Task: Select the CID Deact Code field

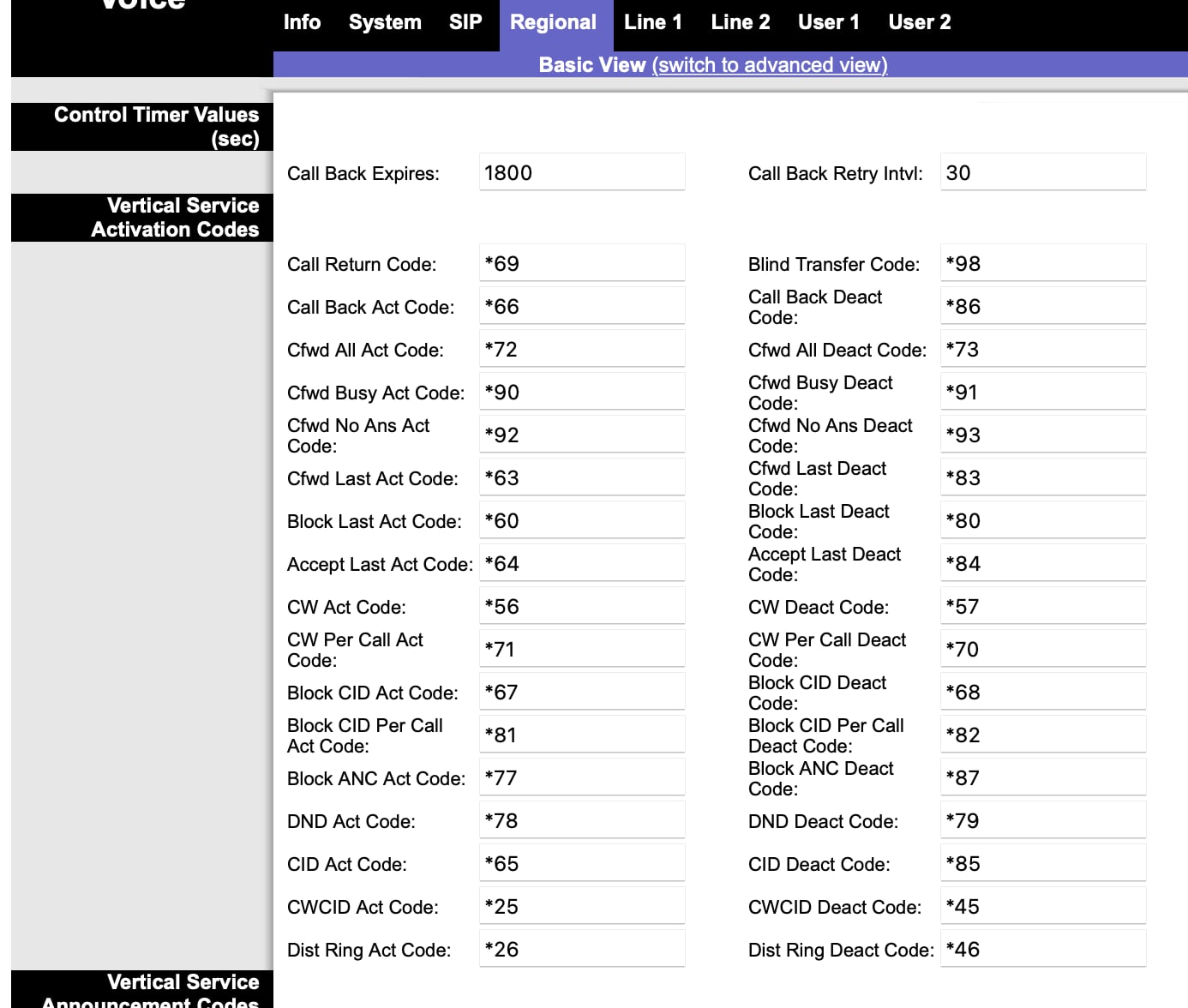Action: (x=1043, y=863)
